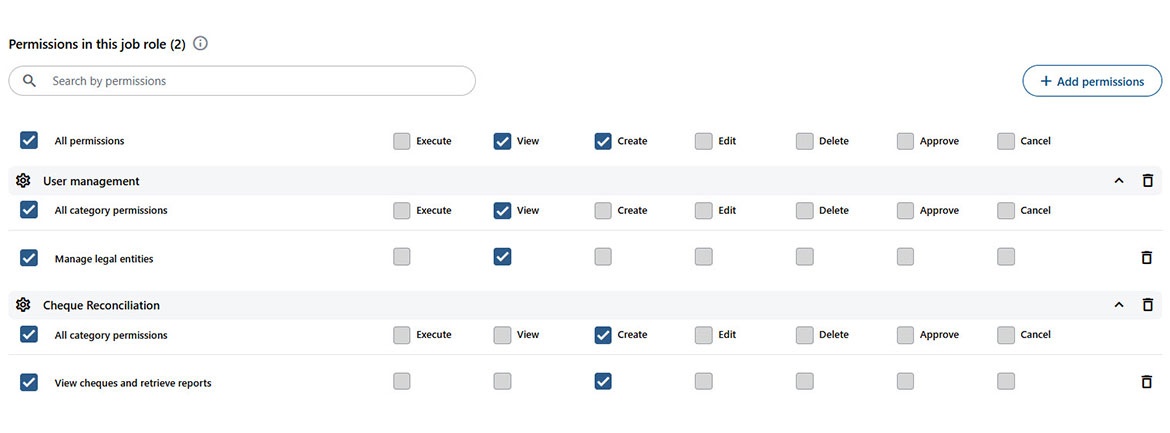Click the info icon beside job role title
Viewport: 1170px width, 433px height.
coord(201,44)
